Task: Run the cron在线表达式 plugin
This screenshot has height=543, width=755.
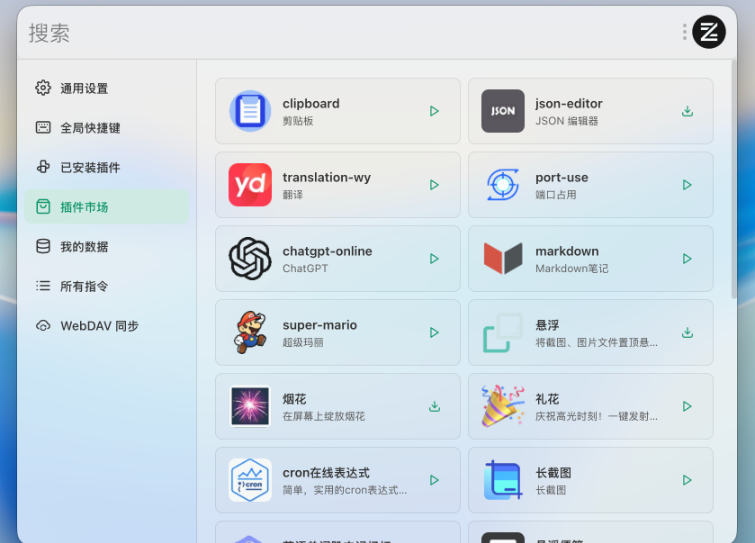Action: 434,480
